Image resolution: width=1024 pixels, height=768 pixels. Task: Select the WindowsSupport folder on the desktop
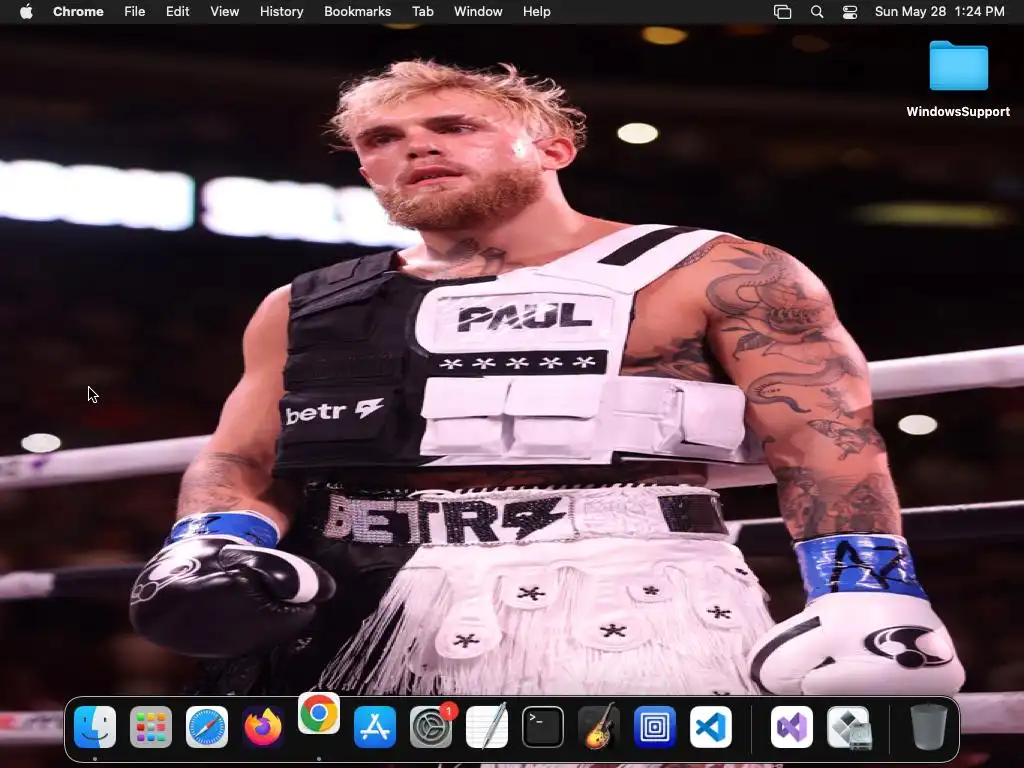pos(958,79)
